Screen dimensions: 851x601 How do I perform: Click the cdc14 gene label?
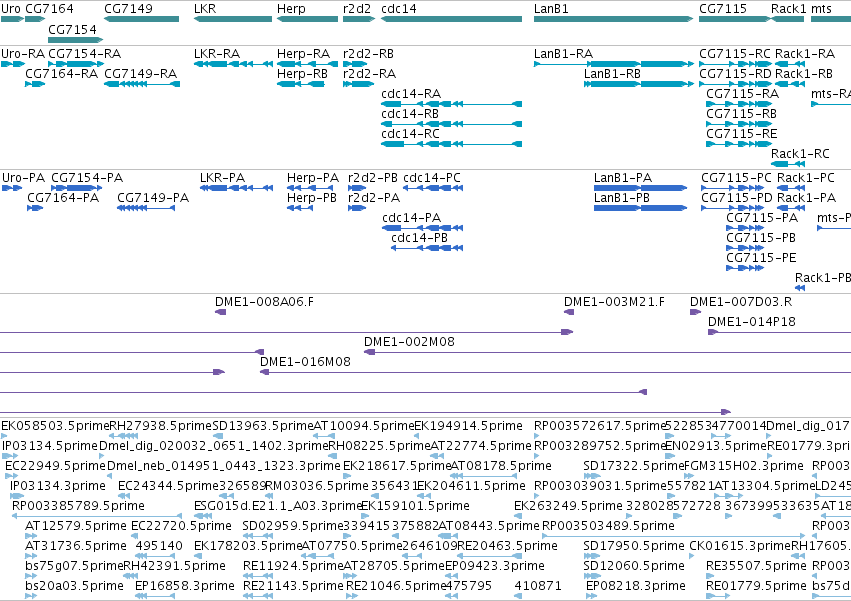tap(399, 9)
